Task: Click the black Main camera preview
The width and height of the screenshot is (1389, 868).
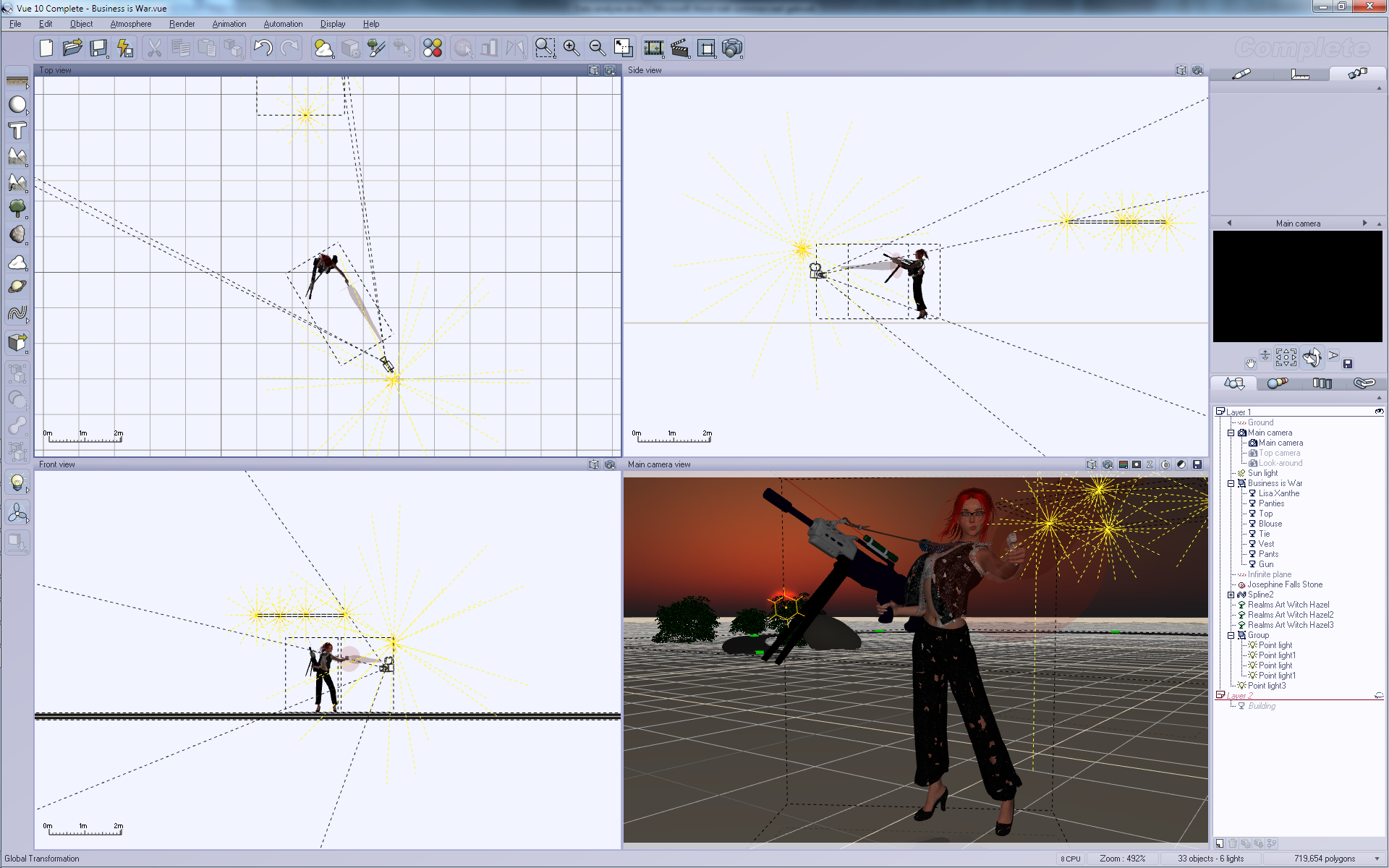Action: click(1297, 286)
